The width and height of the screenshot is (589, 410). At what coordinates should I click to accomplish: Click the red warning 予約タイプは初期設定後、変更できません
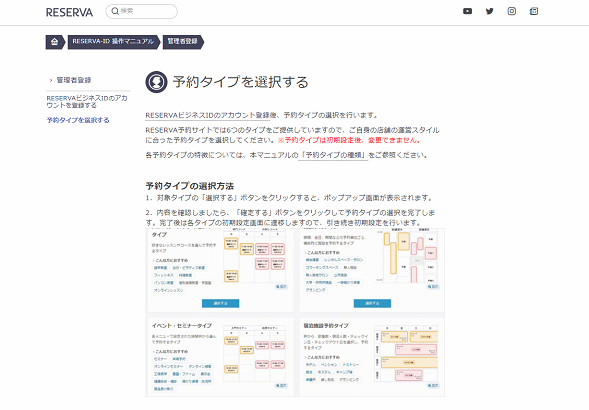point(349,140)
